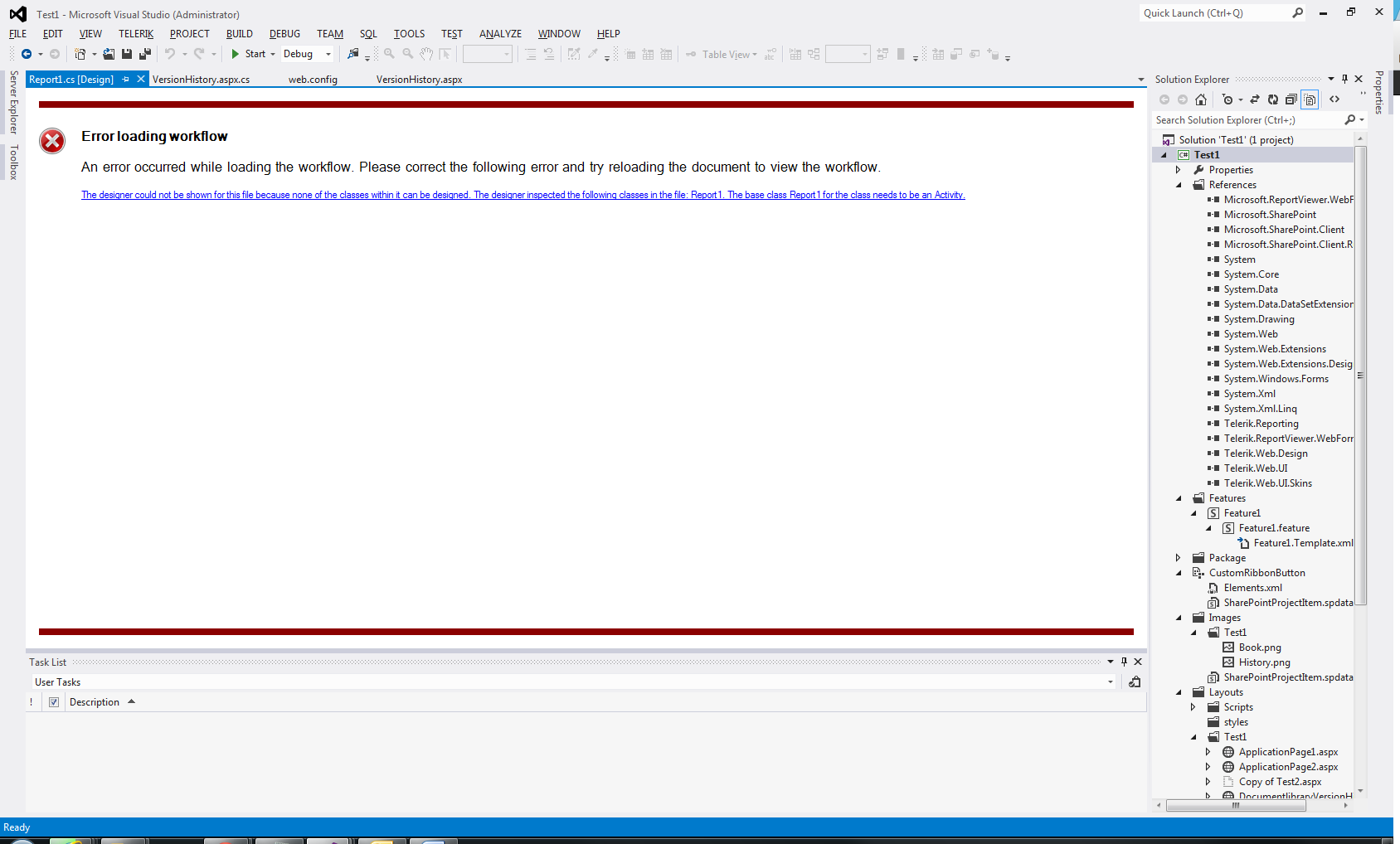
Task: Click the pin icon on Report1.cs tab
Action: pyautogui.click(x=126, y=80)
